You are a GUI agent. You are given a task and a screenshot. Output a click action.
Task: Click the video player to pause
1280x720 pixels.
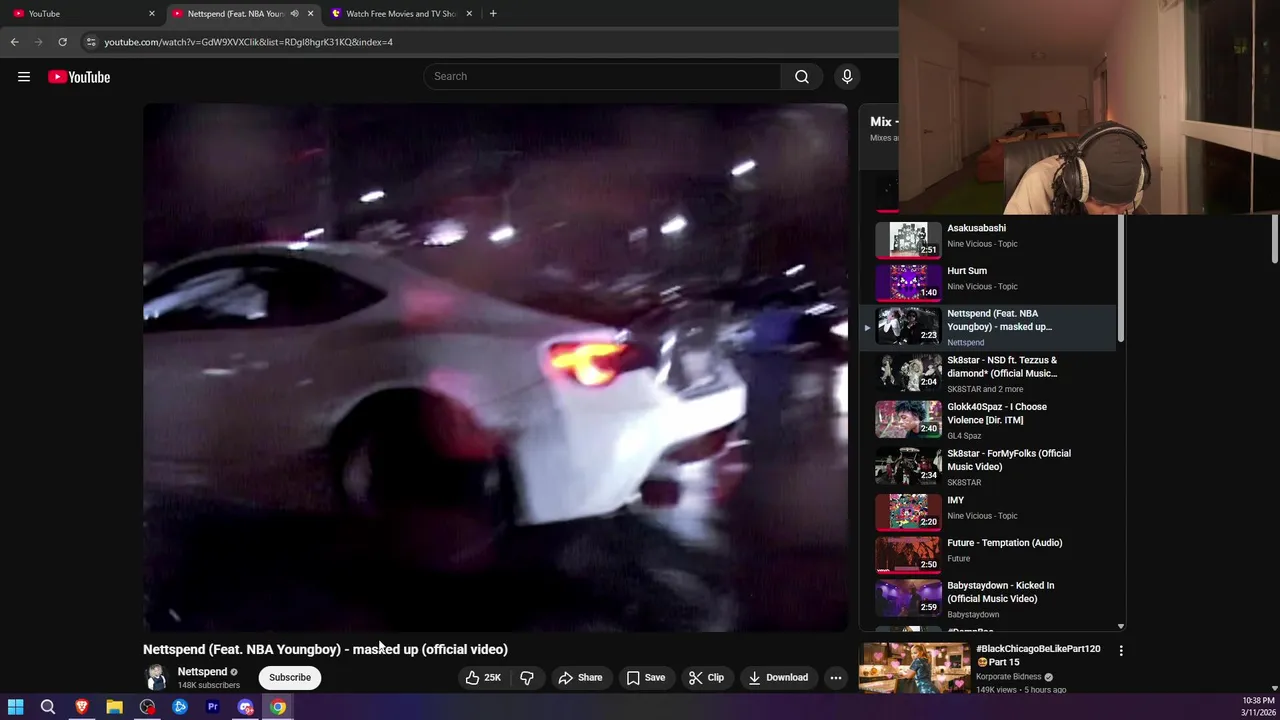click(x=495, y=367)
